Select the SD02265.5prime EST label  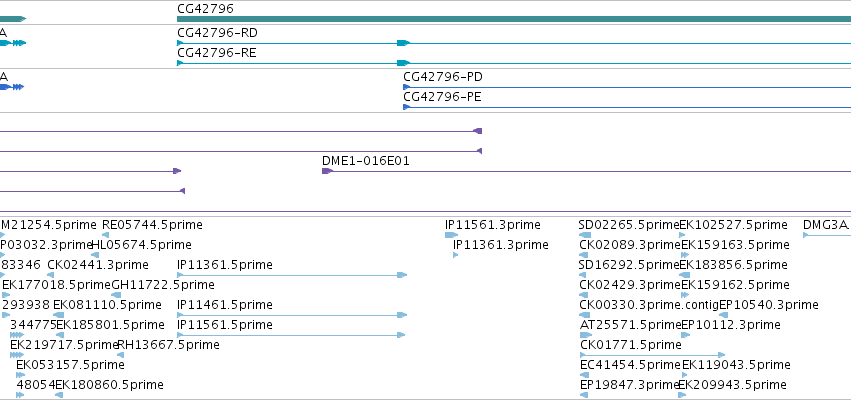629,225
